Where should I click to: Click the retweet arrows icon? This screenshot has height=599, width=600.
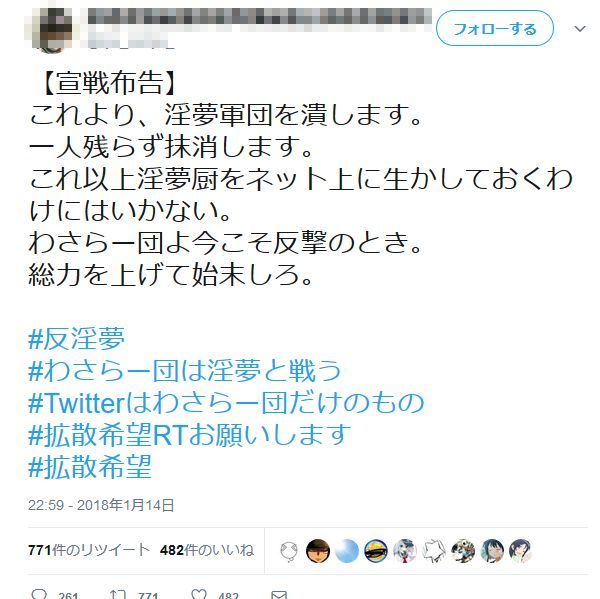point(117,594)
